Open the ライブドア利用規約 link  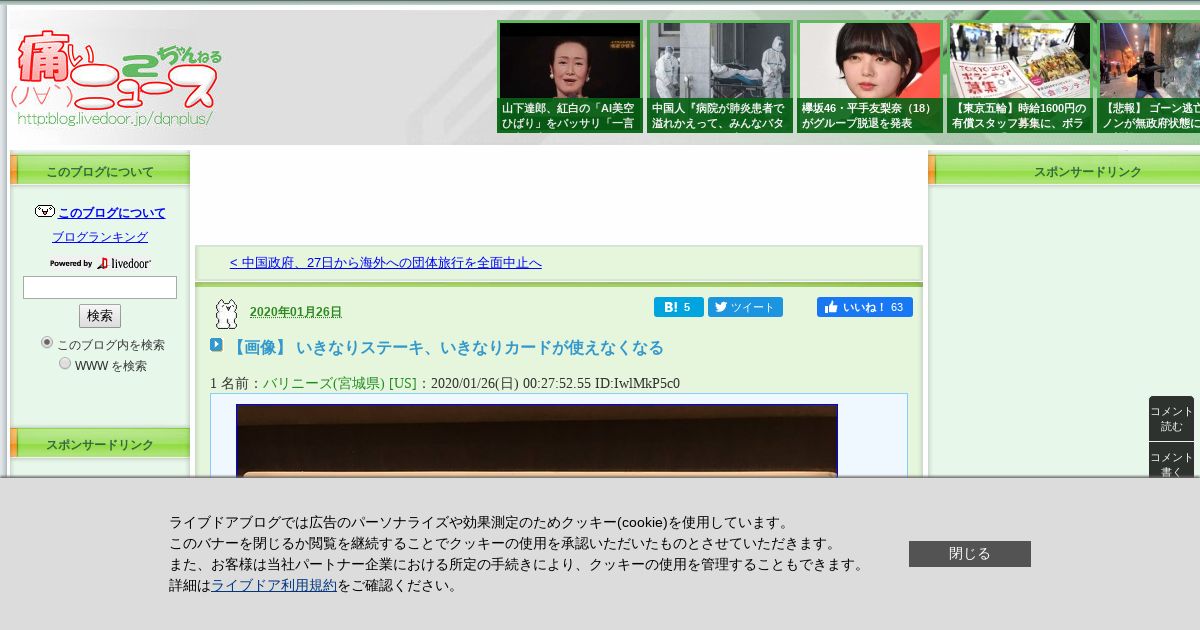point(274,586)
